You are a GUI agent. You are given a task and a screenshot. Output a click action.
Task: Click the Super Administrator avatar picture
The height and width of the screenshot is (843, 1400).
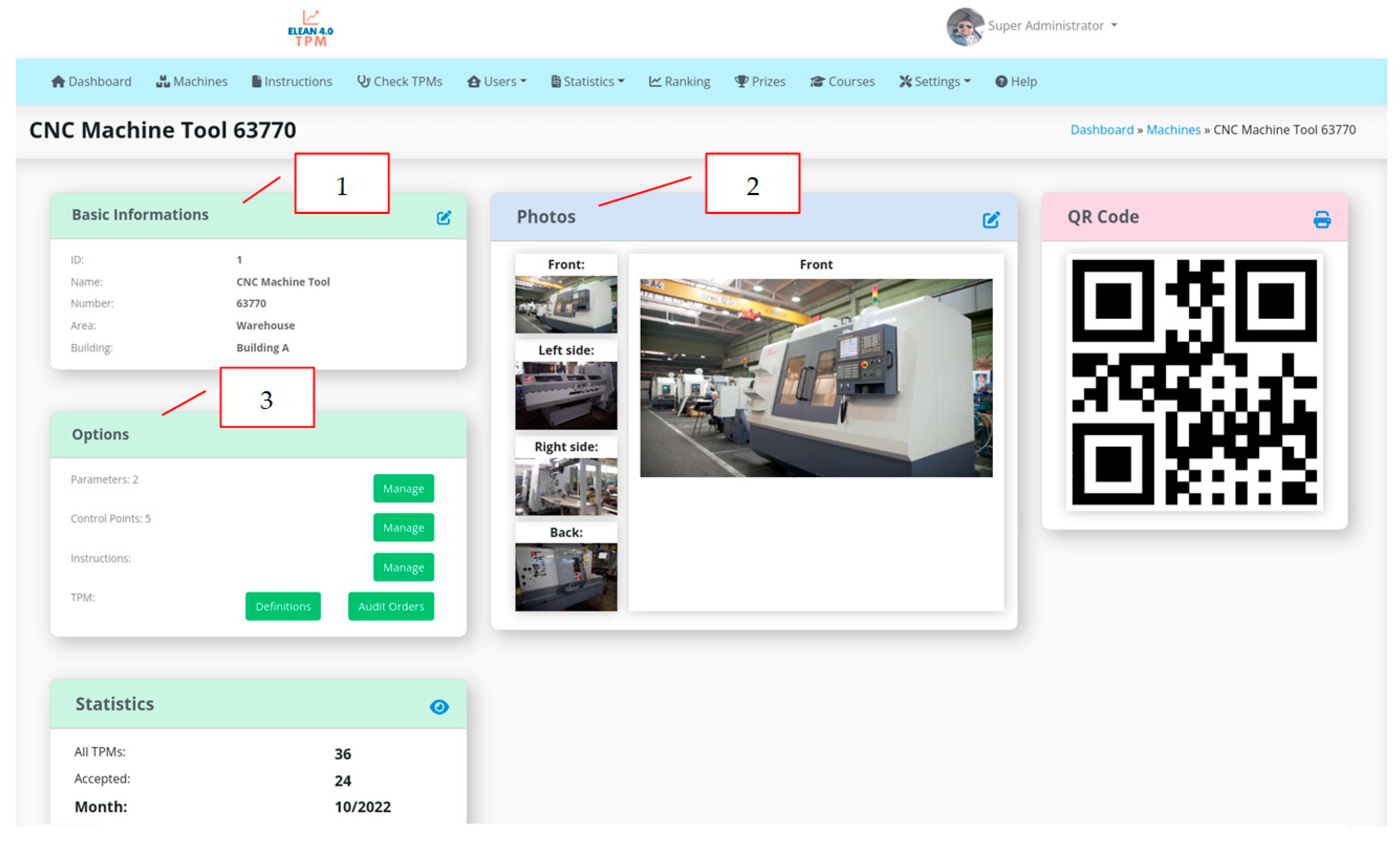point(965,27)
